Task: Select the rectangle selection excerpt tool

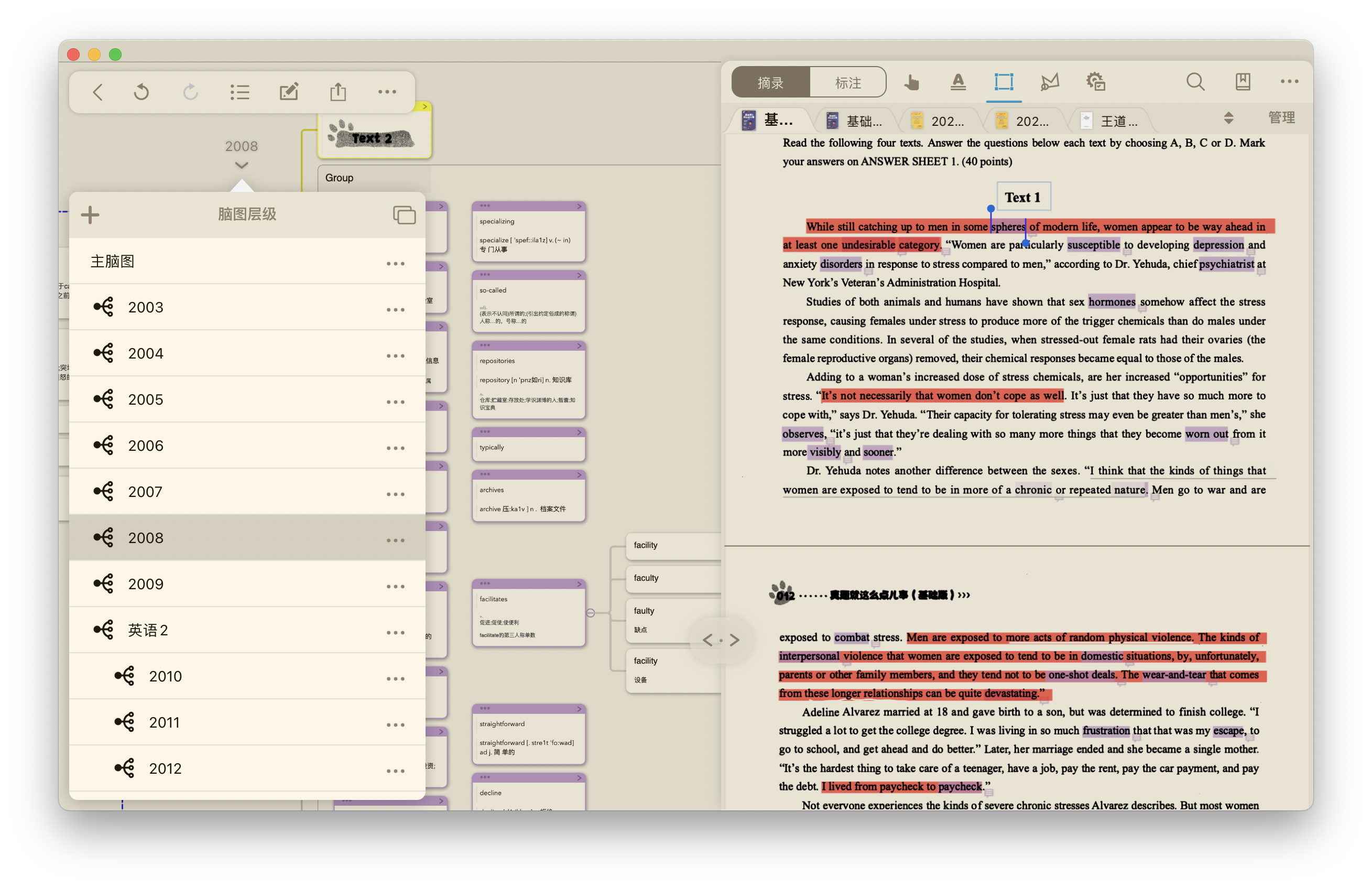Action: pyautogui.click(x=1004, y=82)
